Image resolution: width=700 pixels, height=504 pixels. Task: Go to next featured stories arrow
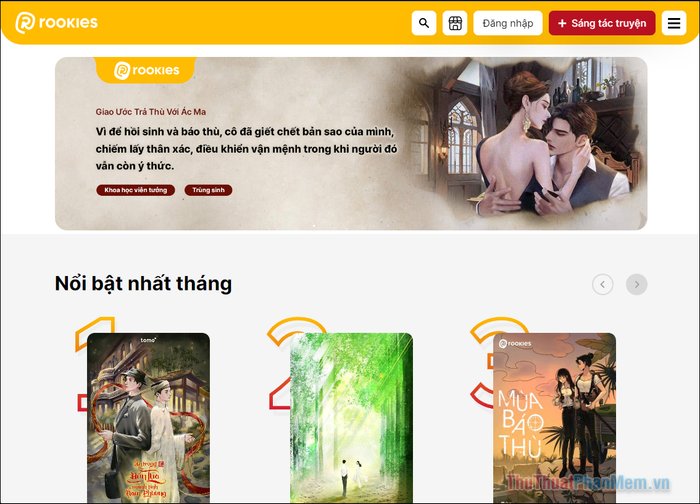click(x=637, y=284)
